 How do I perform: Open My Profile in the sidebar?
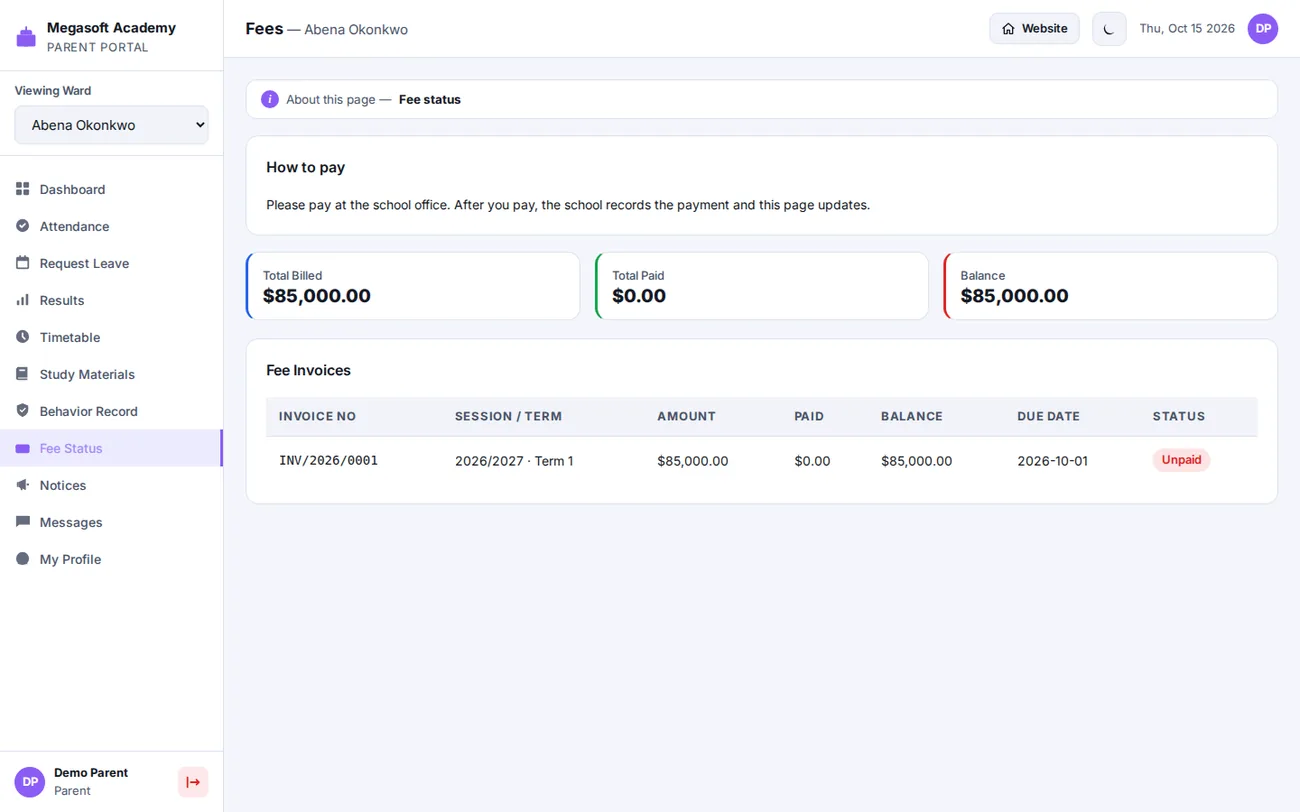[111, 559]
